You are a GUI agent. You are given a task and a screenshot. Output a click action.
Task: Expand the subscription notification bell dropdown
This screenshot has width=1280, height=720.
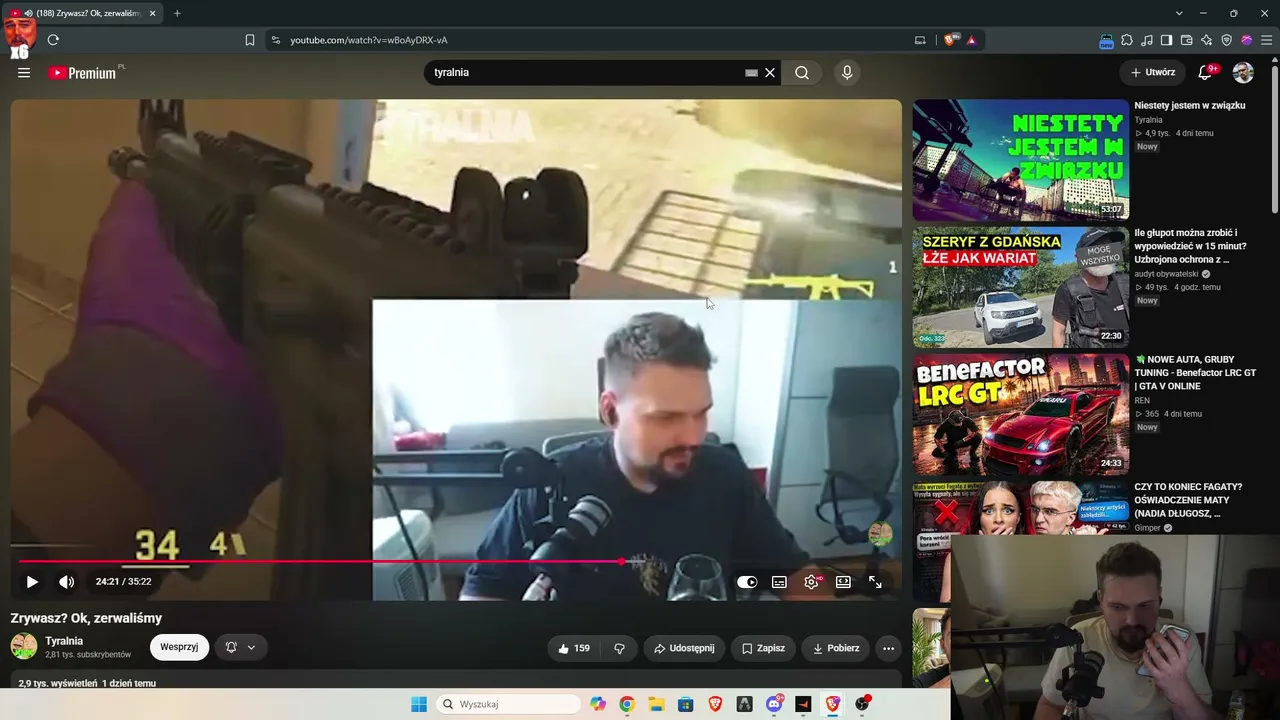(240, 647)
